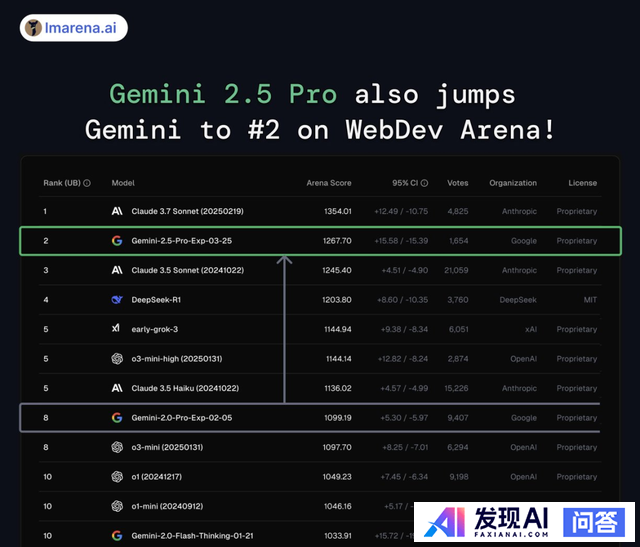Select the early-grok-3 model name

point(155,329)
